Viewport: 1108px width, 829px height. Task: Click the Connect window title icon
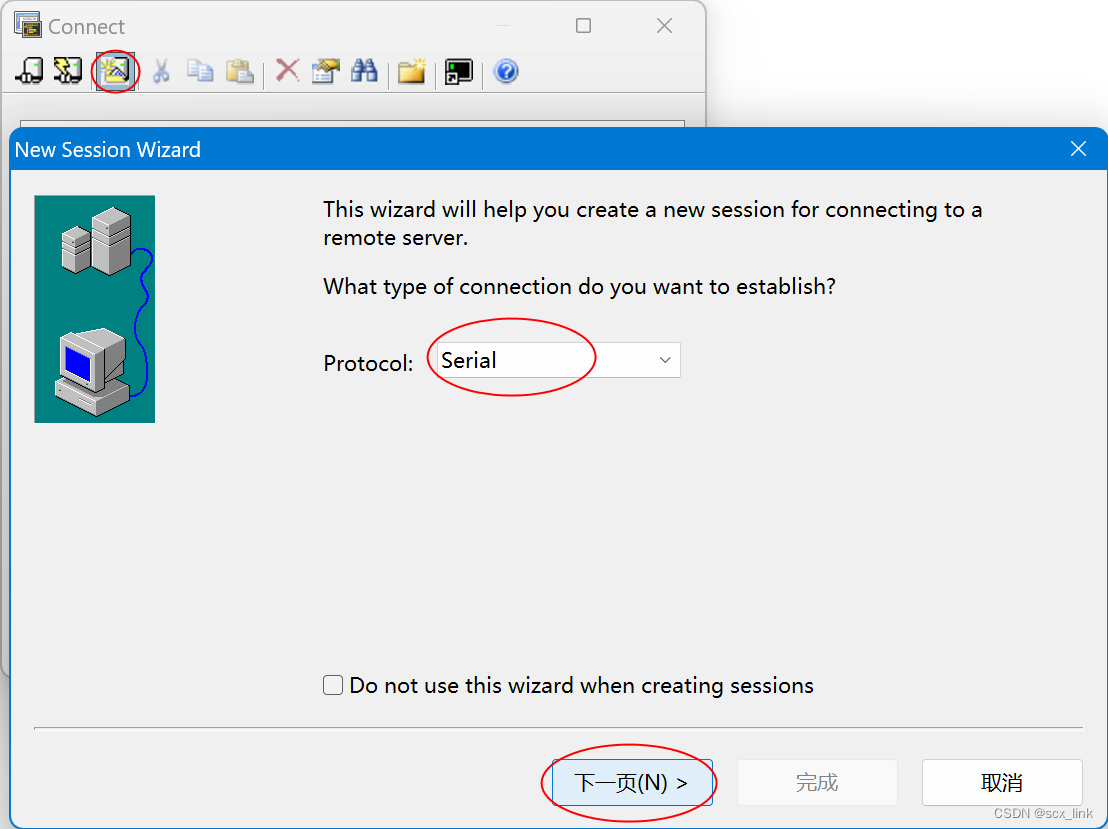(28, 25)
